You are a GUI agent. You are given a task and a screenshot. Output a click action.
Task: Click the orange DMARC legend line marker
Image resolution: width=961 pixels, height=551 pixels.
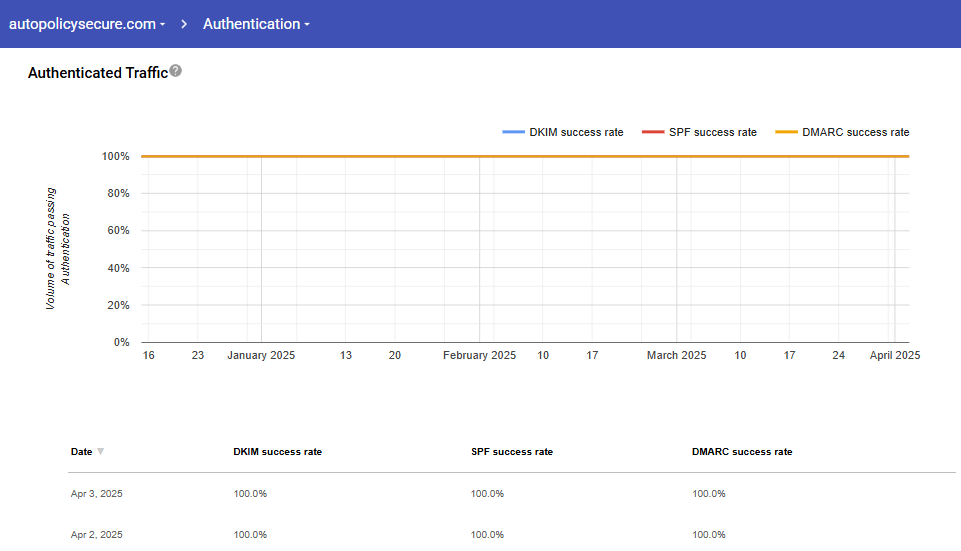tap(786, 132)
